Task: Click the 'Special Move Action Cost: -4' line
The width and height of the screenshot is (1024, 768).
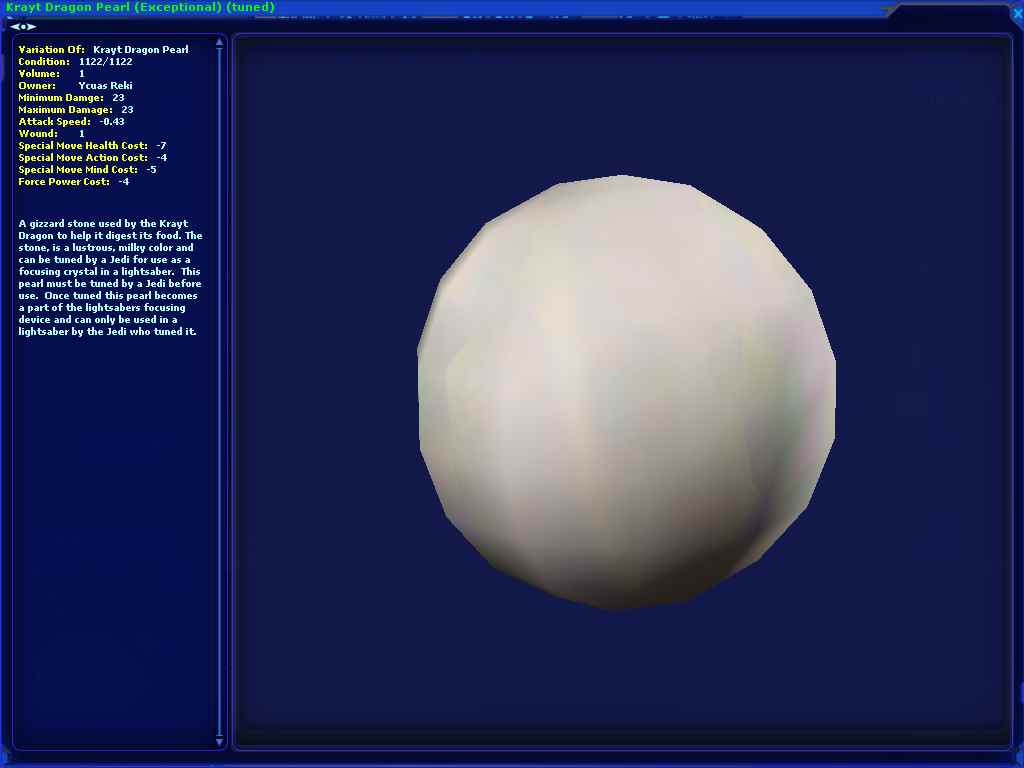Action: (93, 157)
